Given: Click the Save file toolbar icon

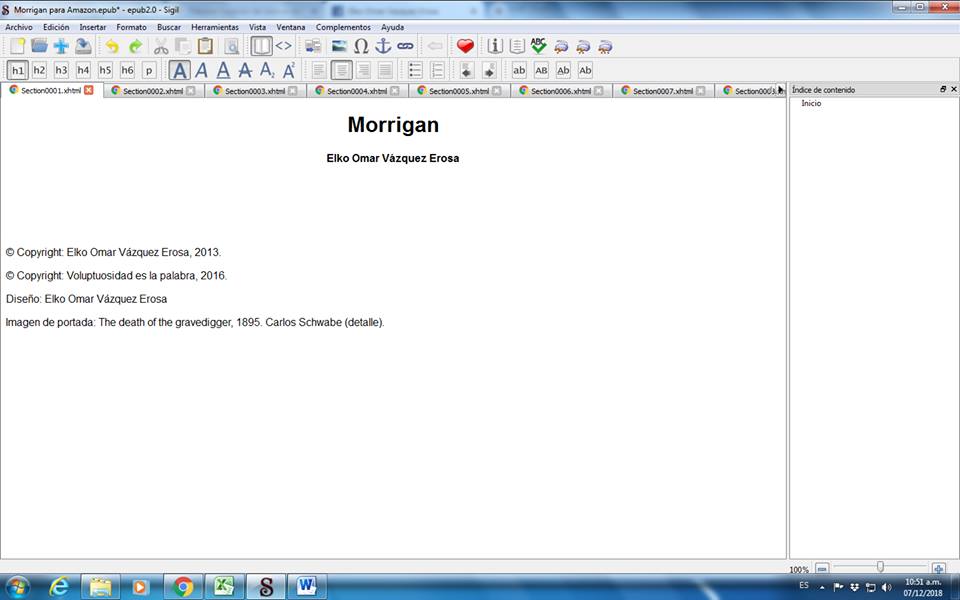Looking at the screenshot, I should (x=83, y=46).
